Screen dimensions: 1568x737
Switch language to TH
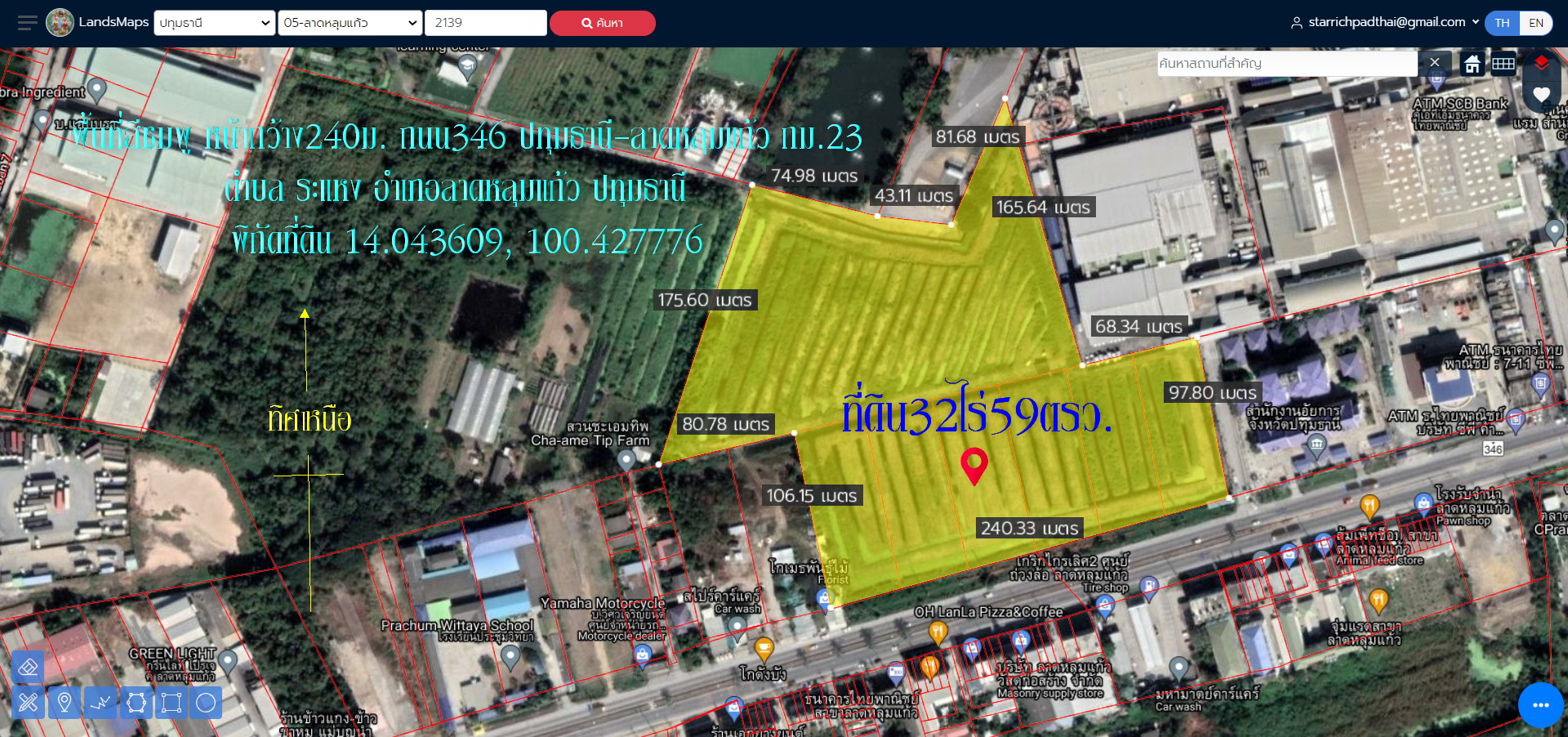pos(1502,23)
